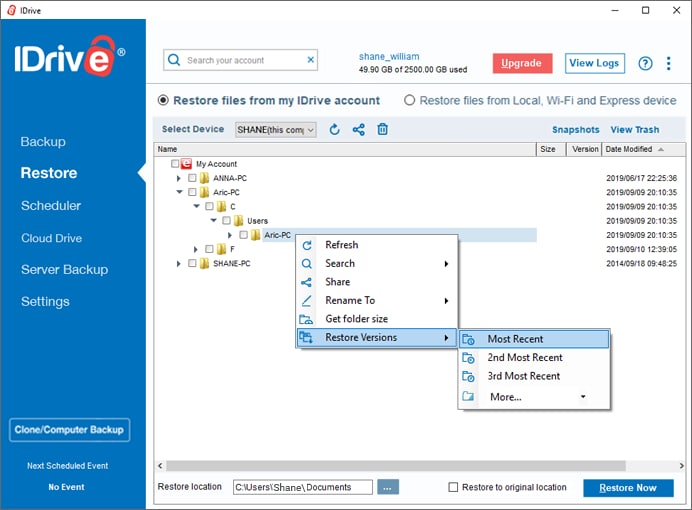Click the Share icon in context menu
This screenshot has width=692, height=510.
click(306, 282)
